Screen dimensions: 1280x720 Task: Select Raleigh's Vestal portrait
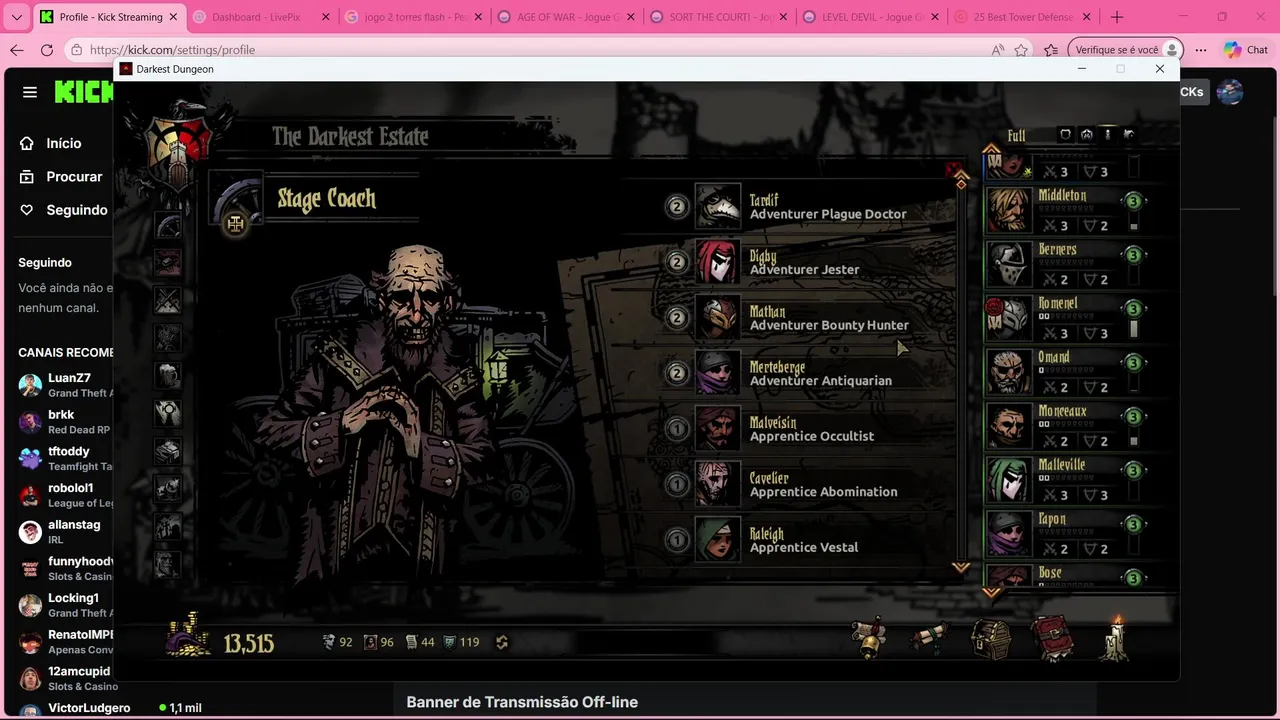click(718, 540)
